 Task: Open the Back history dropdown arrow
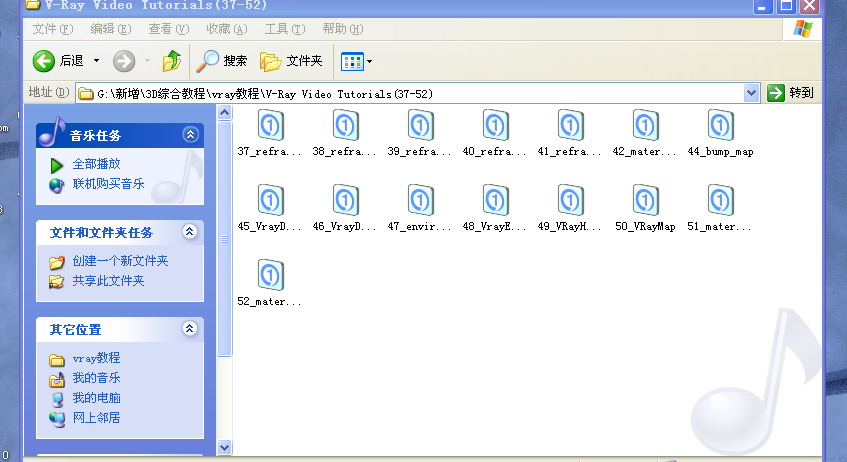pos(96,61)
